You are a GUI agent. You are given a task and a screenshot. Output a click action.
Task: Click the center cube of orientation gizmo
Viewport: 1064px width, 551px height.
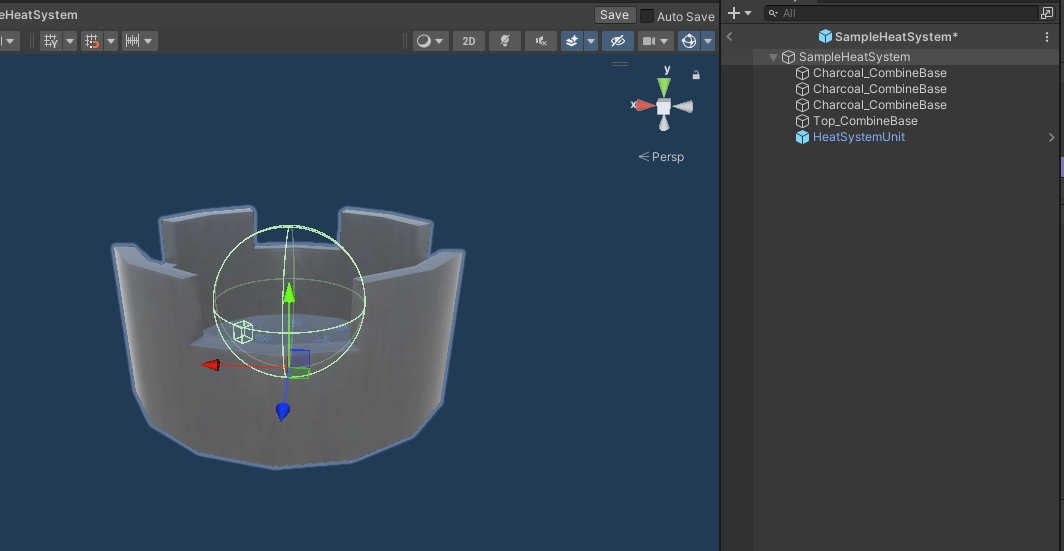point(664,107)
